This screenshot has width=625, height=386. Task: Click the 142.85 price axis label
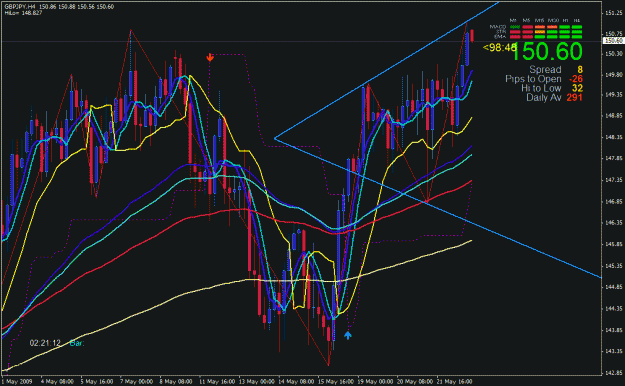614,373
